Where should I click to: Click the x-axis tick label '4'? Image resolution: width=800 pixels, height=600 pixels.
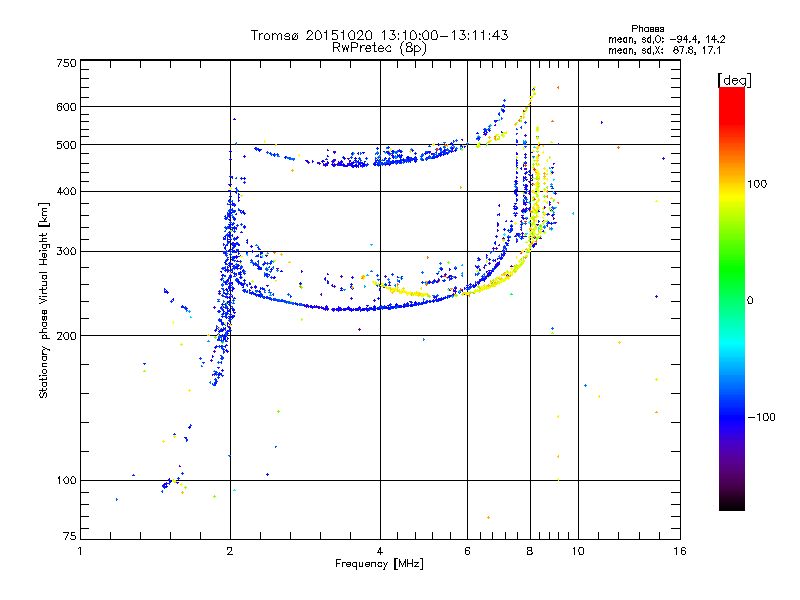tap(380, 551)
